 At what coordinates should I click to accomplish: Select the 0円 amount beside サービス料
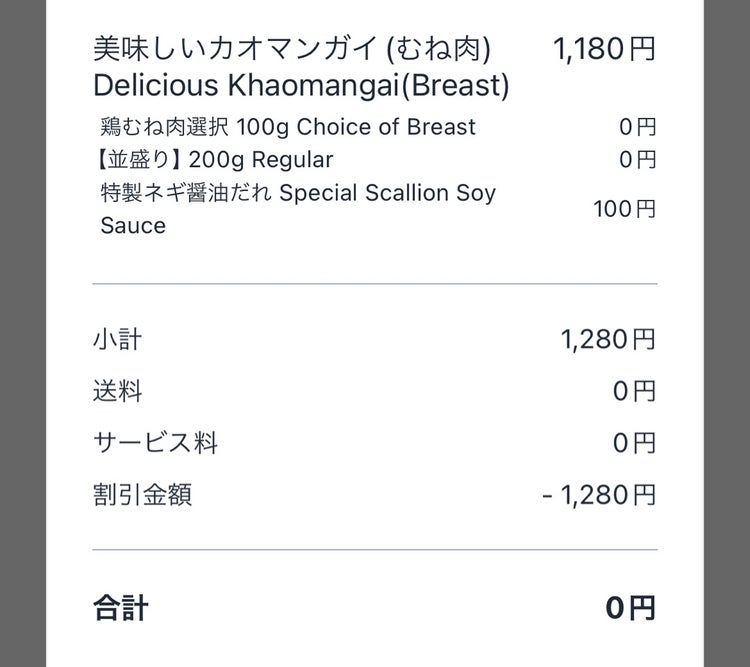click(634, 442)
